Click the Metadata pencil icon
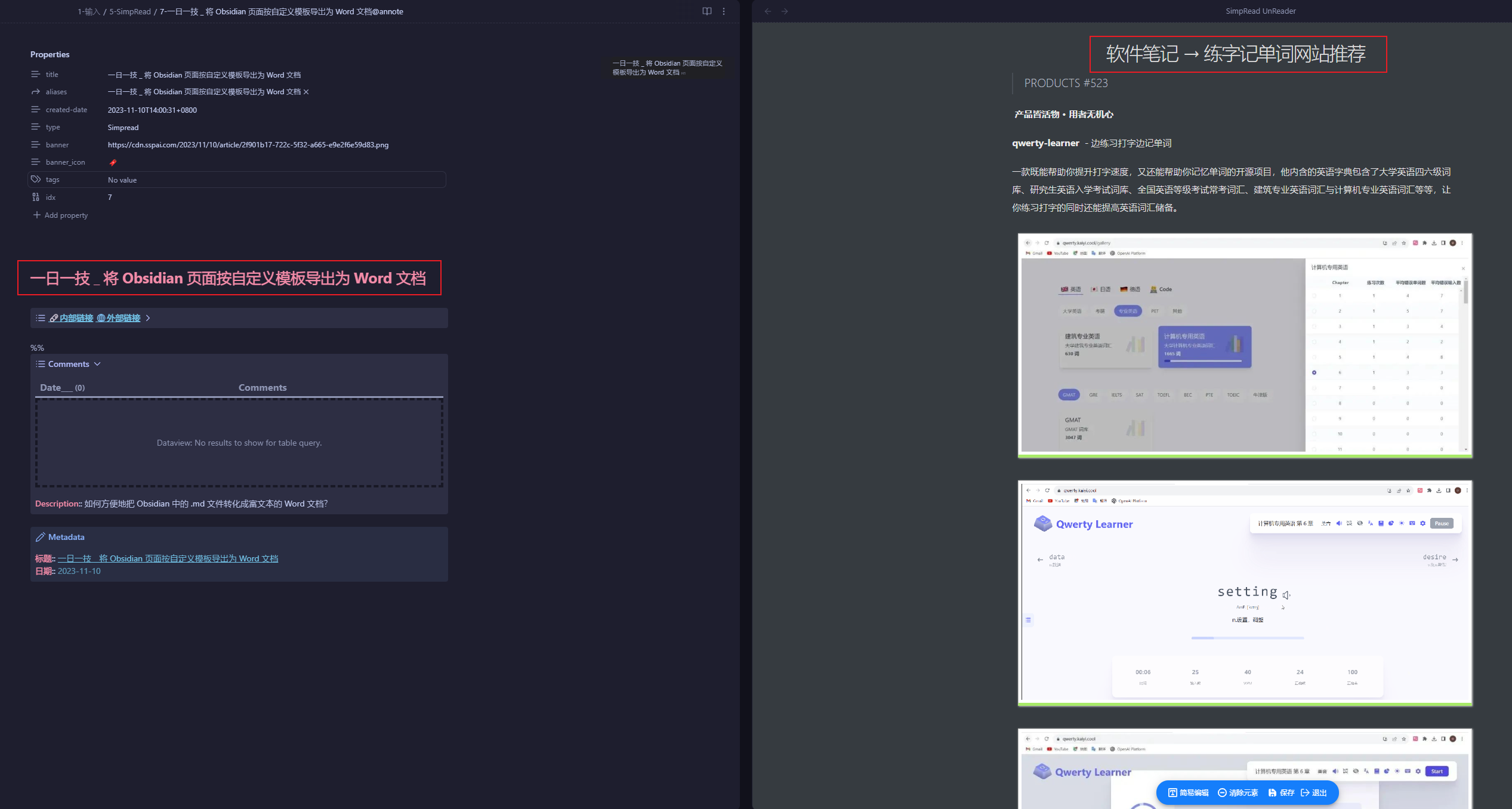Viewport: 1512px width, 809px height. coord(40,538)
